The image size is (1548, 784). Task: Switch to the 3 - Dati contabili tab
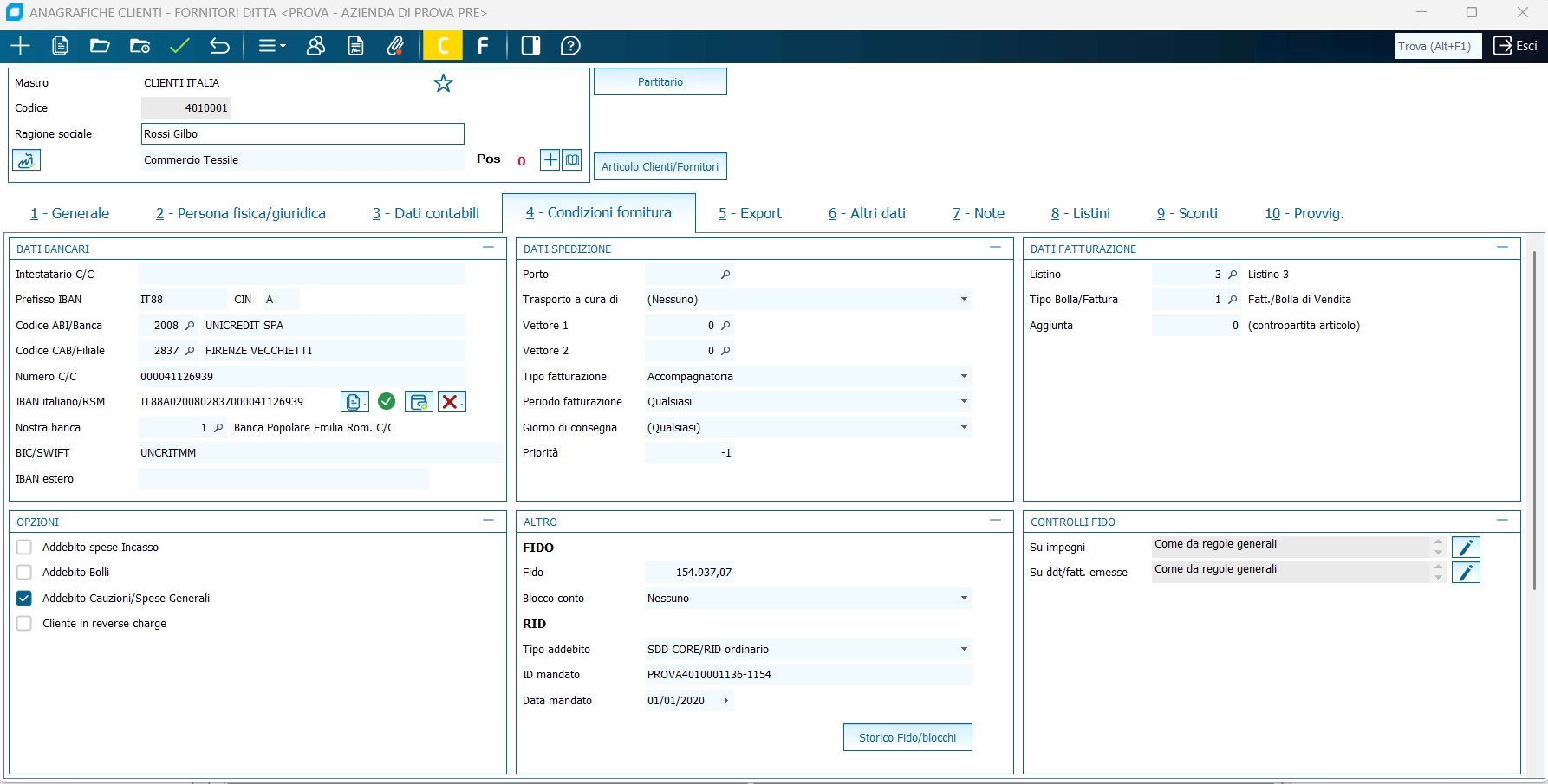[x=426, y=213]
